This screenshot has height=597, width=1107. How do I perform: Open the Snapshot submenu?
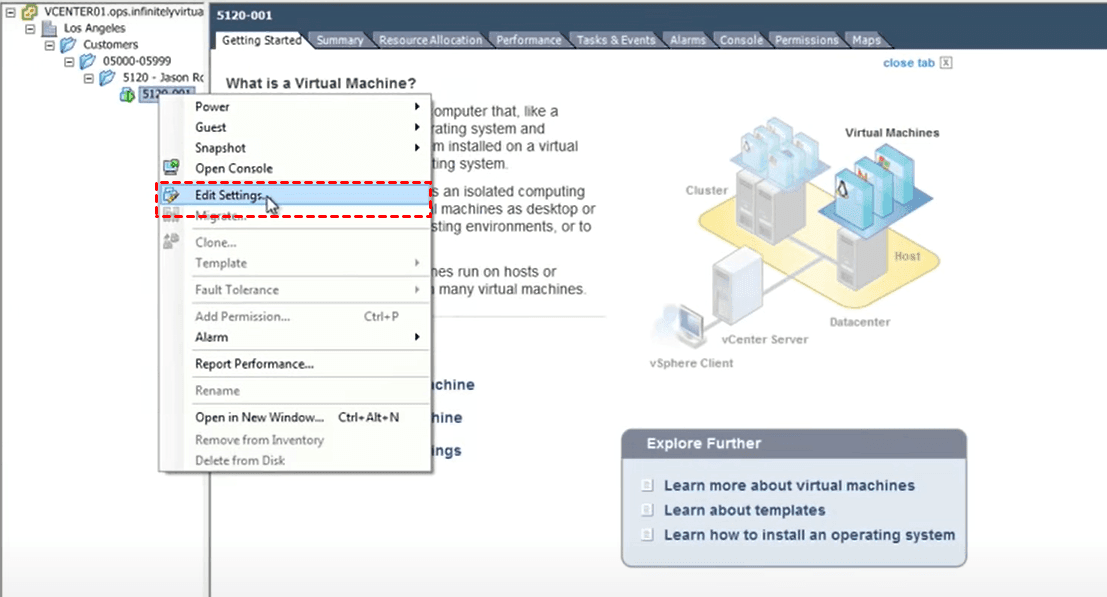tap(295, 147)
